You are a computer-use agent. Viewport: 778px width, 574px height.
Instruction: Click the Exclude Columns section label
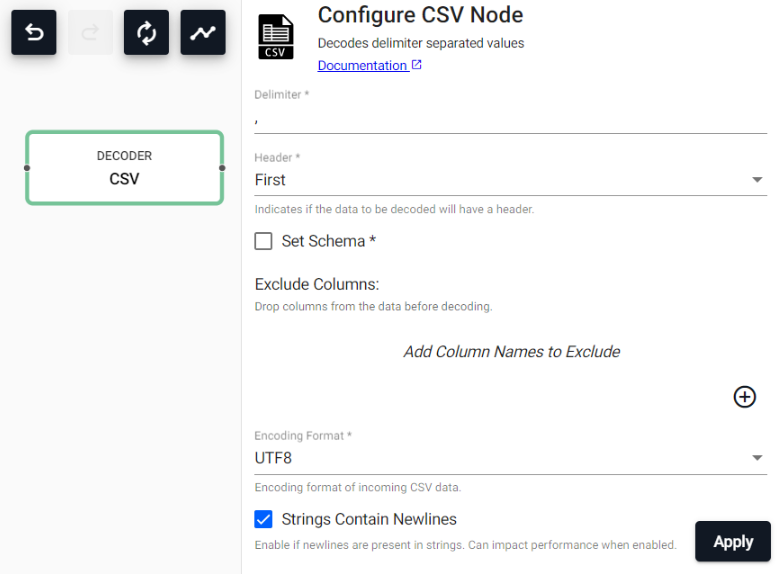point(317,285)
